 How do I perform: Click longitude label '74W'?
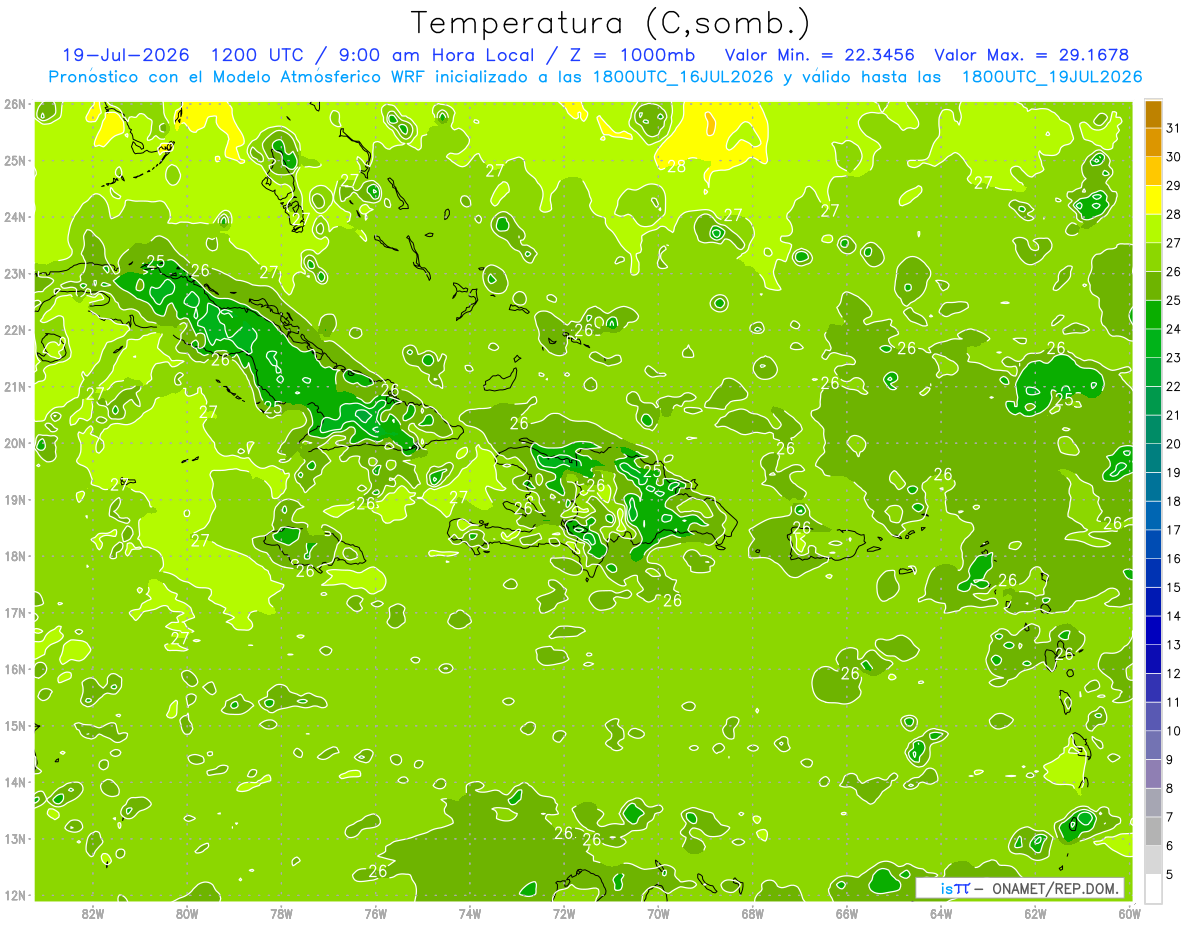tap(469, 912)
